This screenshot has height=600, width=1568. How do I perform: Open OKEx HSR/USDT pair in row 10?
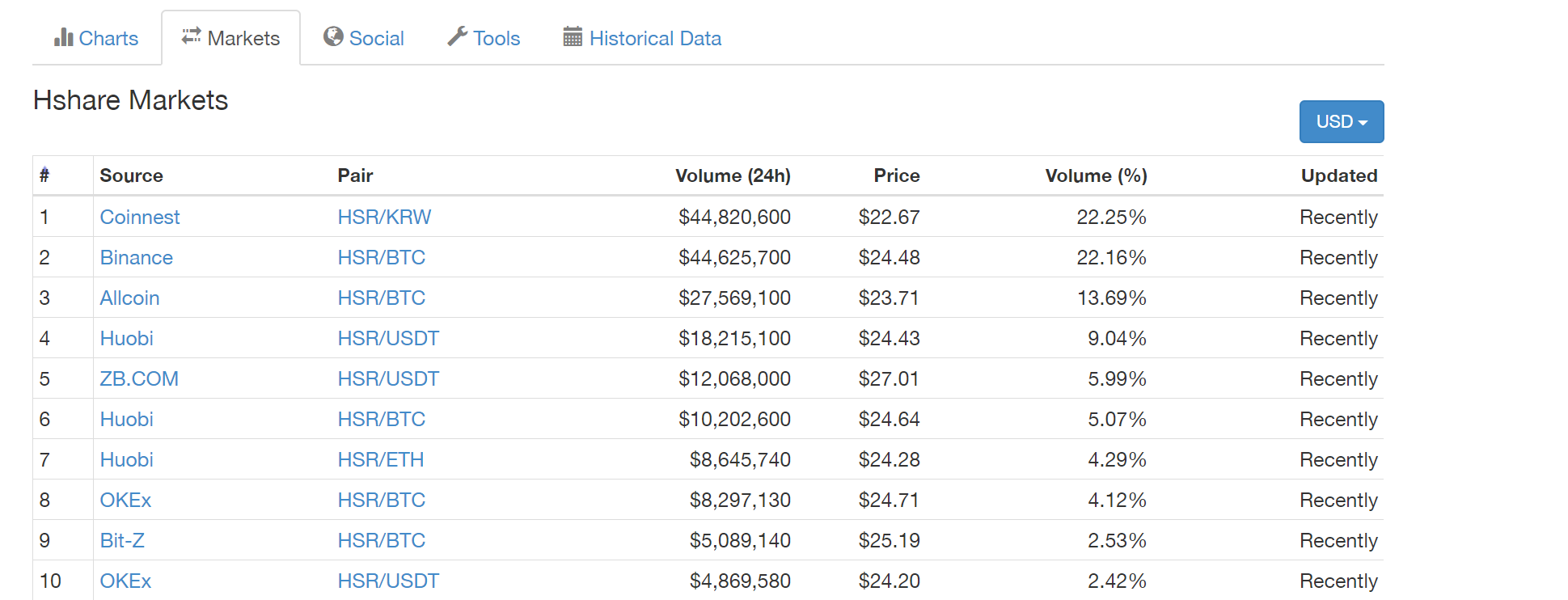(x=388, y=581)
